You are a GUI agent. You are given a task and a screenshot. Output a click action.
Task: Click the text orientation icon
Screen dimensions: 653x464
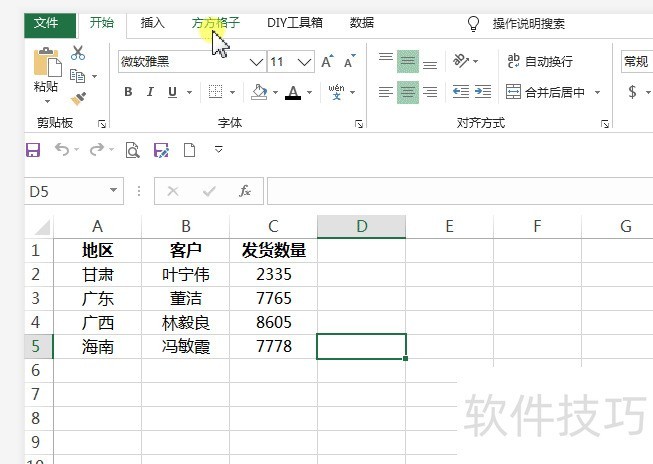click(x=461, y=61)
